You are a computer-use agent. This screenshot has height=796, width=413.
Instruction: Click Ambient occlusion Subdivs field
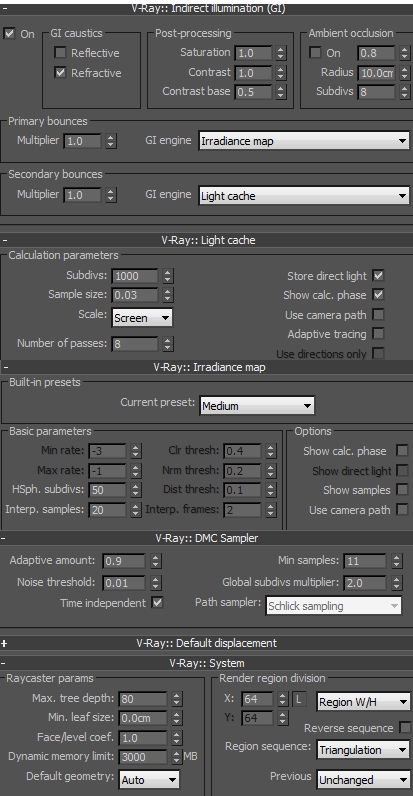(x=376, y=92)
